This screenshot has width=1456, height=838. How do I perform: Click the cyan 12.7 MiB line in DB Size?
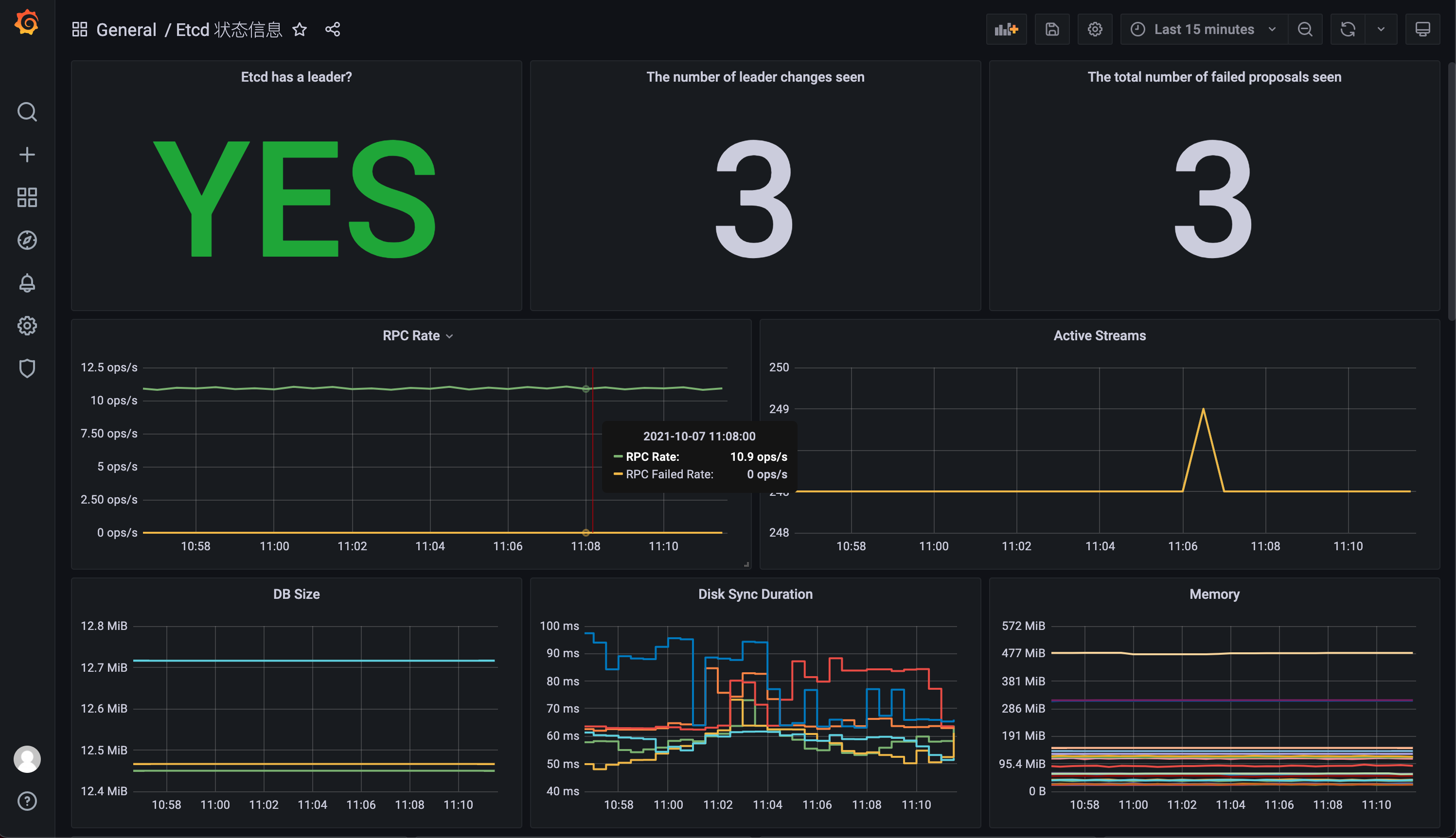[x=314, y=660]
